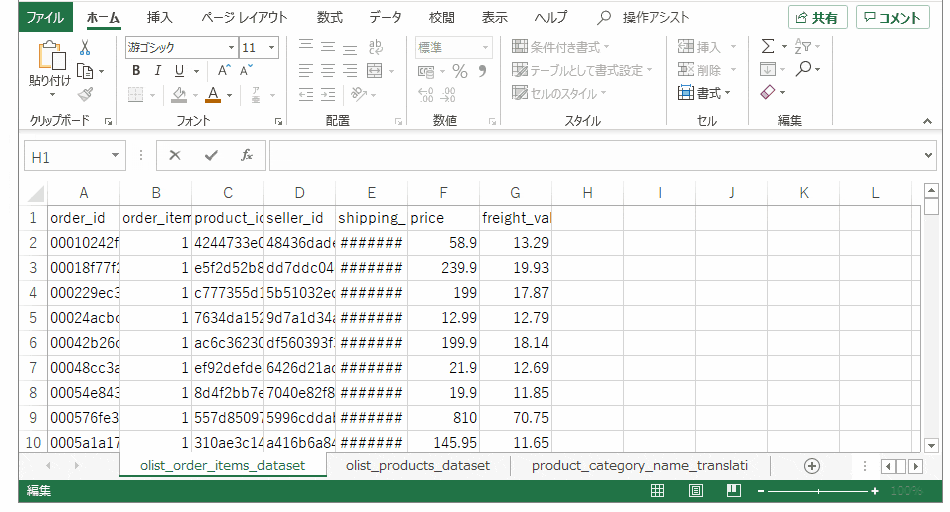Toggle Bold formatting
Screen dimensions: 950x512
pyautogui.click(x=136, y=71)
